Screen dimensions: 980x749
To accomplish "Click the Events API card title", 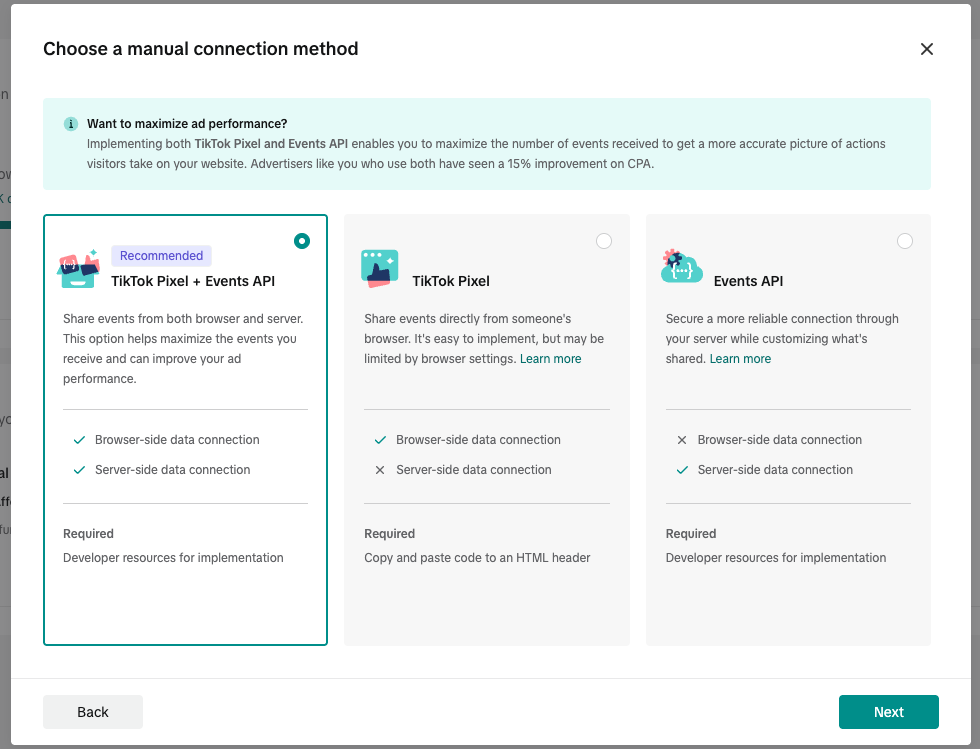I will pyautogui.click(x=748, y=281).
